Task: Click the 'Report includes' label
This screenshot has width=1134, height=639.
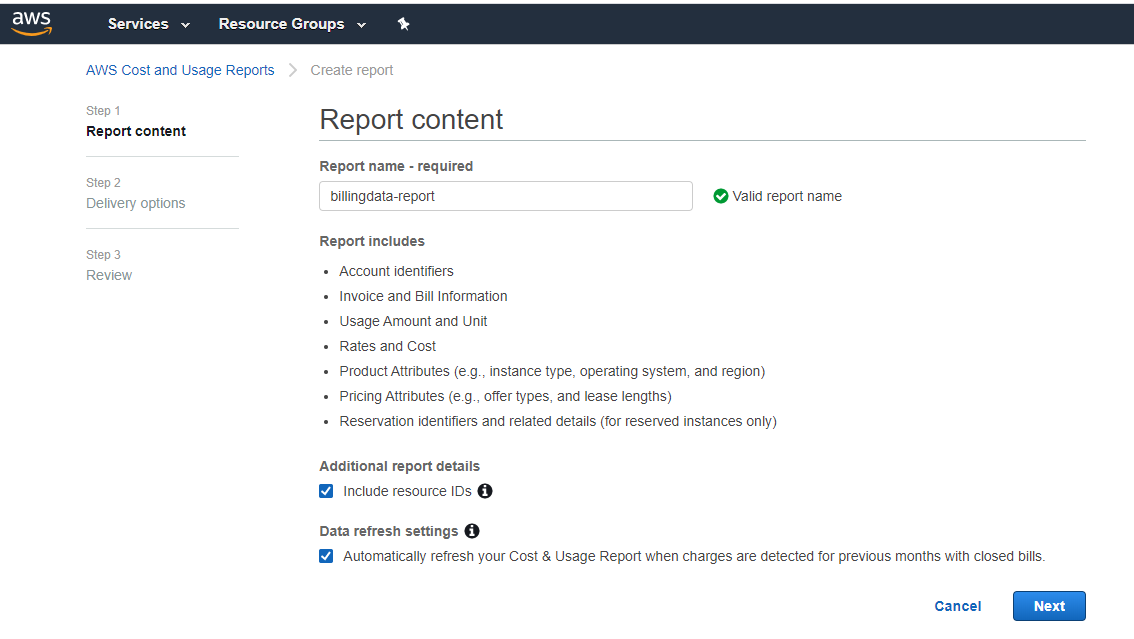Action: click(372, 241)
